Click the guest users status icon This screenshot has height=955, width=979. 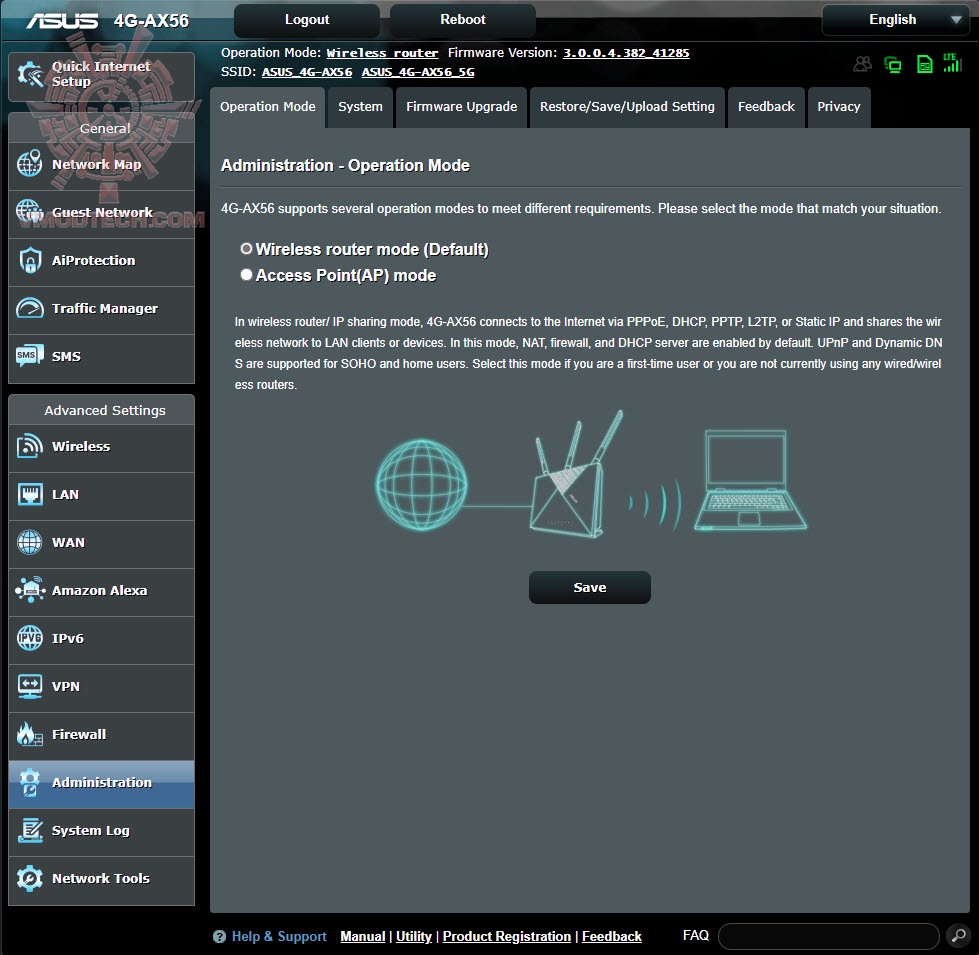tap(863, 64)
